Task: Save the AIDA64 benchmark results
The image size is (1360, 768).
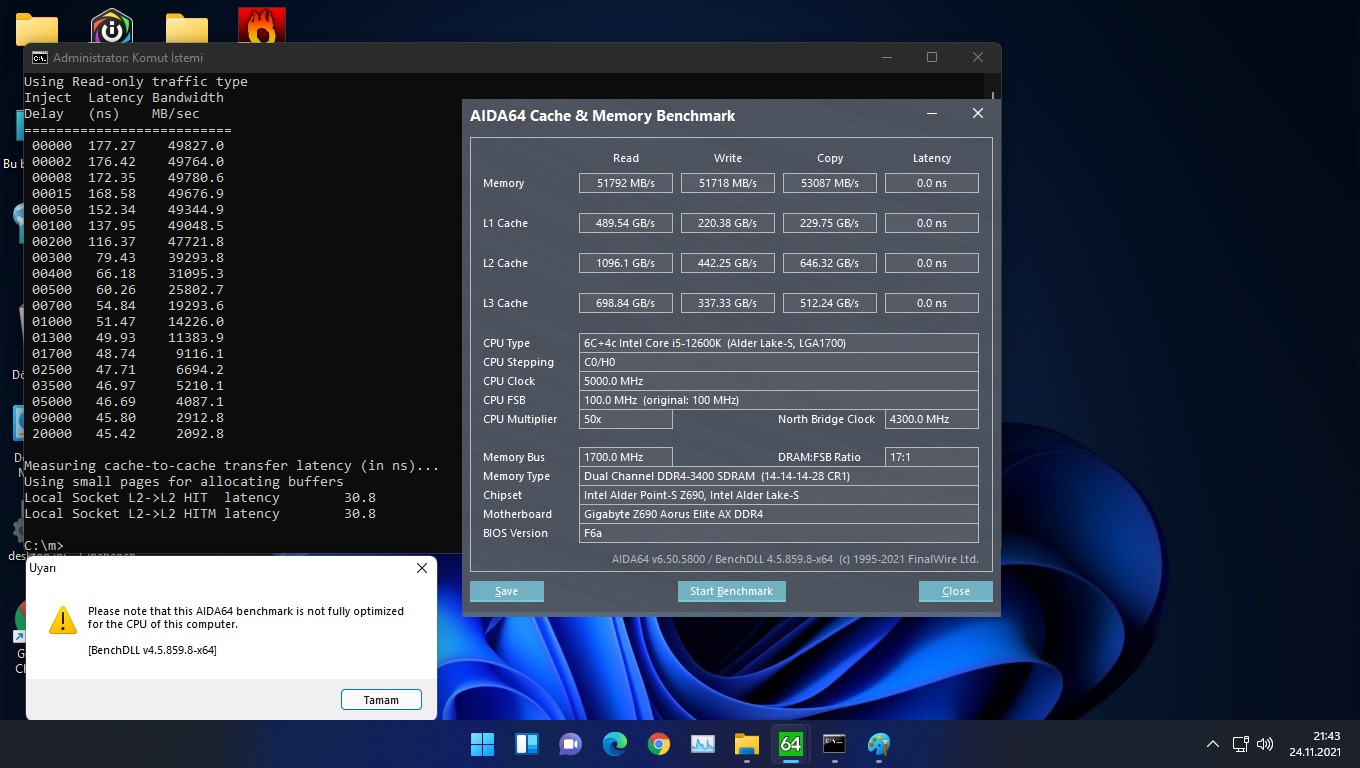Action: (x=507, y=591)
